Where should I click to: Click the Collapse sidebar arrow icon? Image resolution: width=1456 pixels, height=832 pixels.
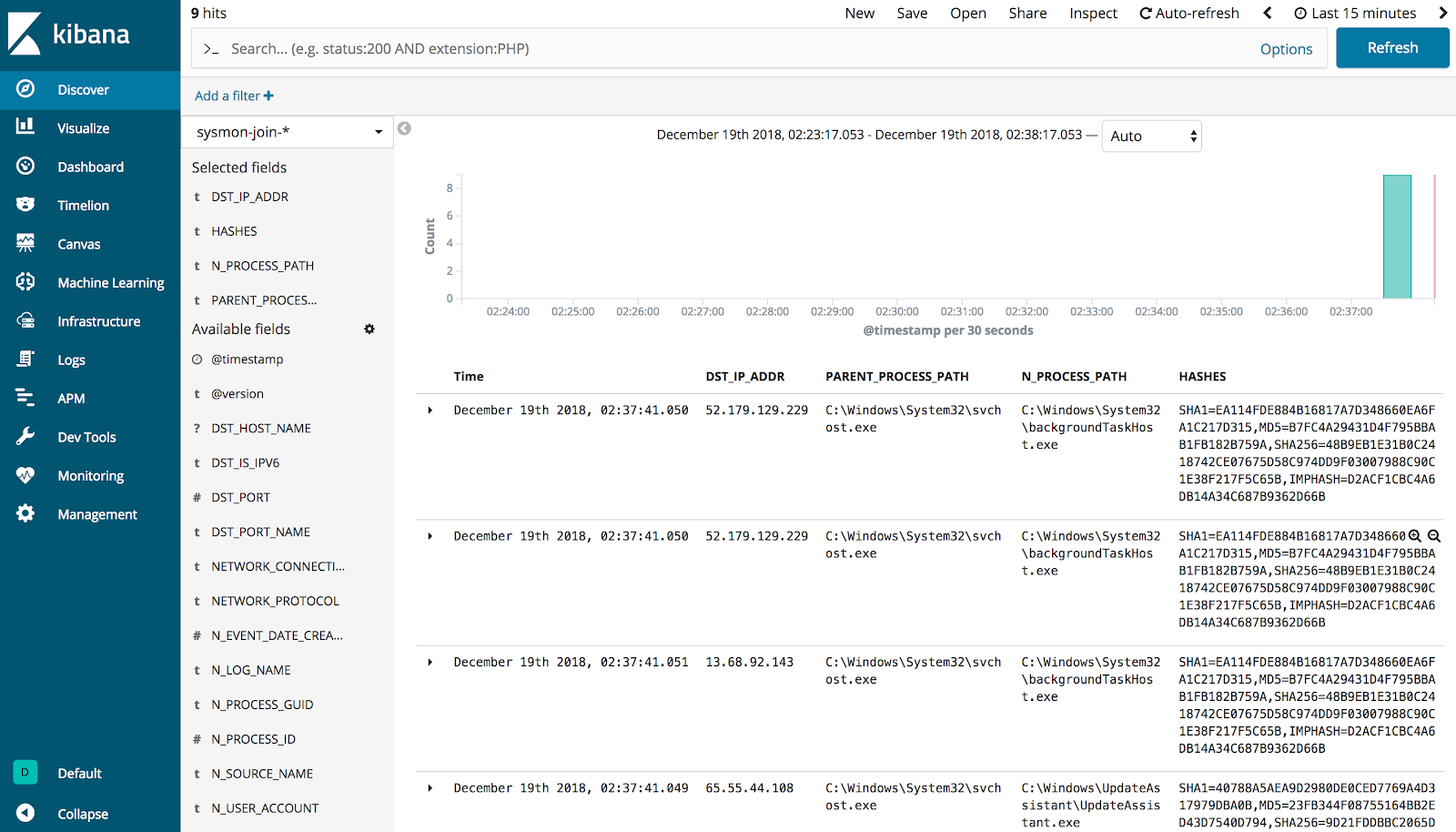(x=25, y=813)
